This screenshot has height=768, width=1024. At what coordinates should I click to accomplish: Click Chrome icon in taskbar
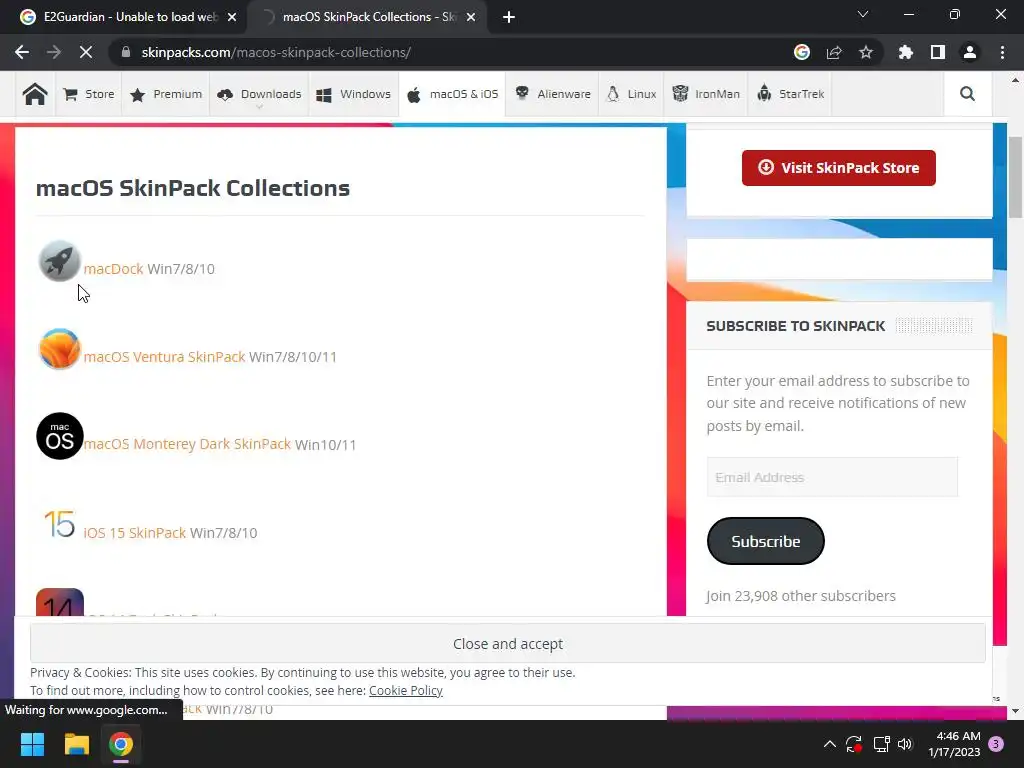(121, 744)
